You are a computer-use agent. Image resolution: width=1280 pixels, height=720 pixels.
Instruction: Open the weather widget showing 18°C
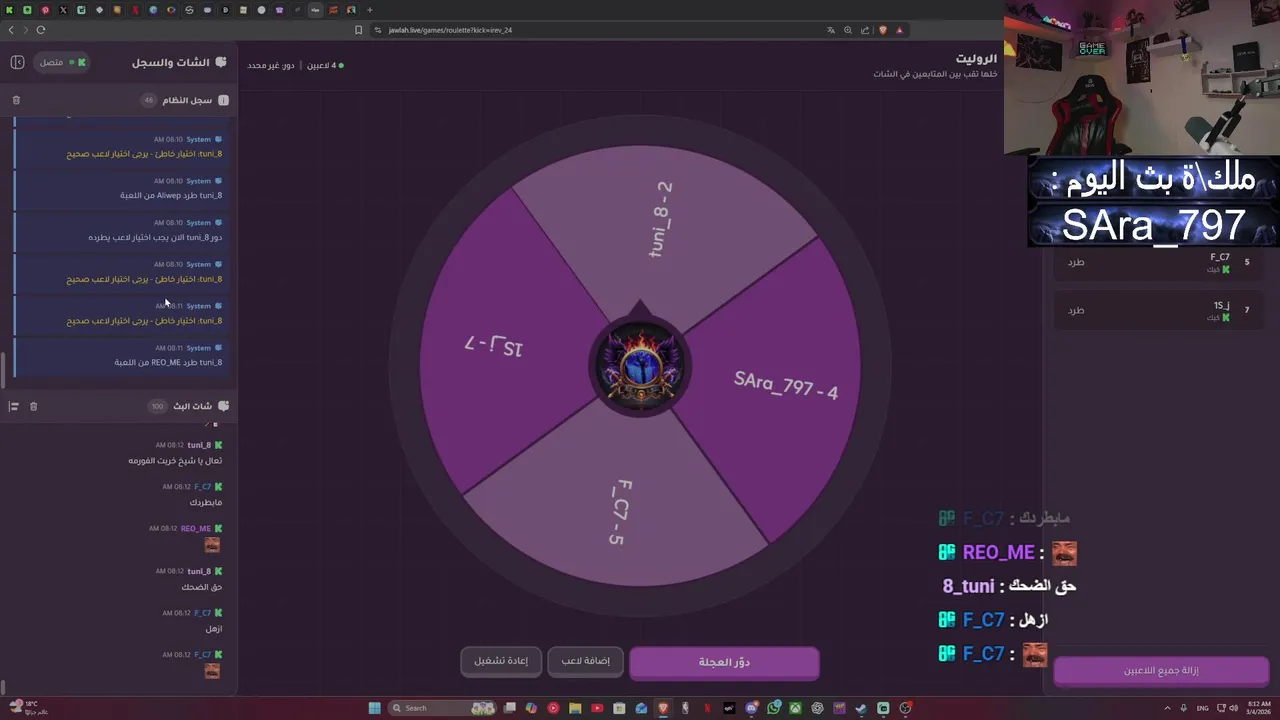(x=26, y=707)
